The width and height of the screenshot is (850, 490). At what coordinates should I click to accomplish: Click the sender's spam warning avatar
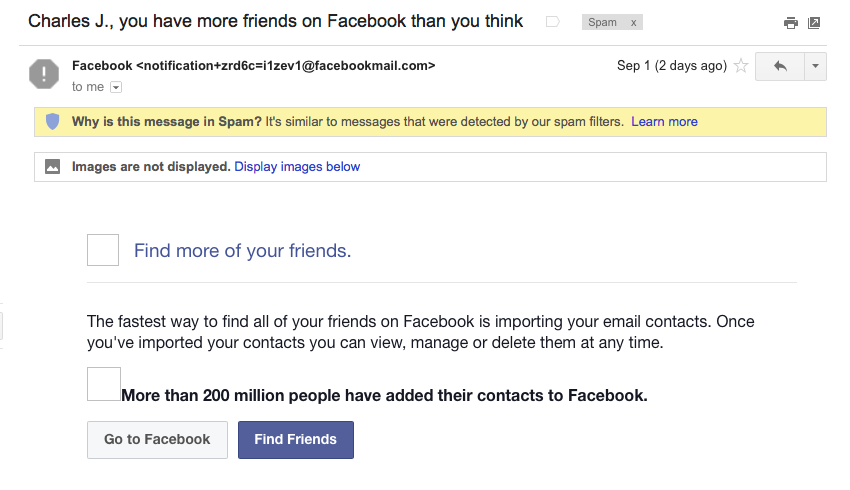pos(45,75)
